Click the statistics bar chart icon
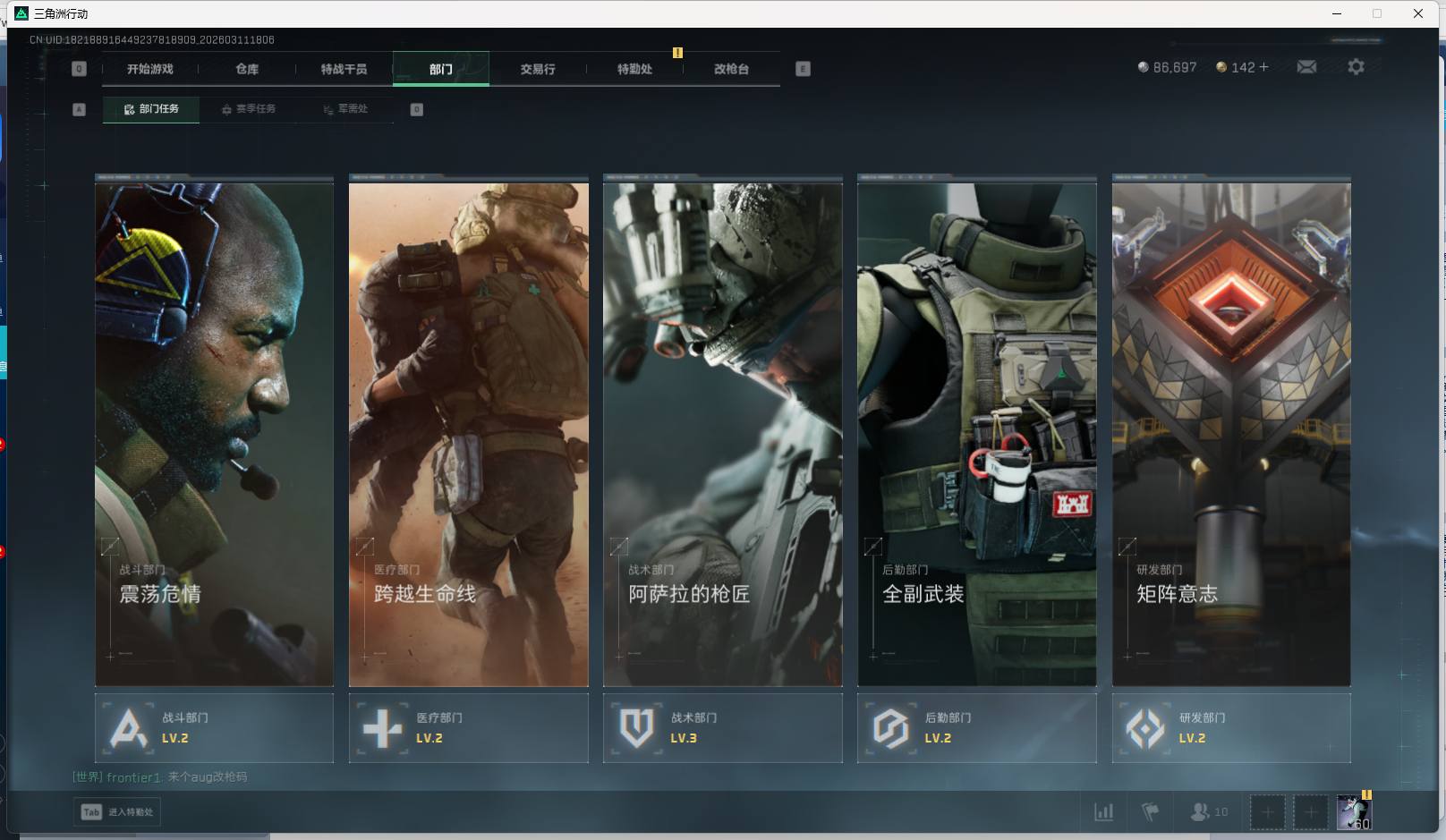1446x840 pixels. click(1104, 812)
